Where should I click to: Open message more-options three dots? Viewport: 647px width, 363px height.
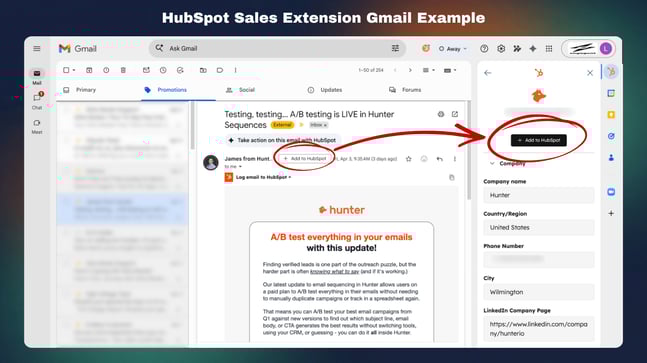tap(455, 159)
